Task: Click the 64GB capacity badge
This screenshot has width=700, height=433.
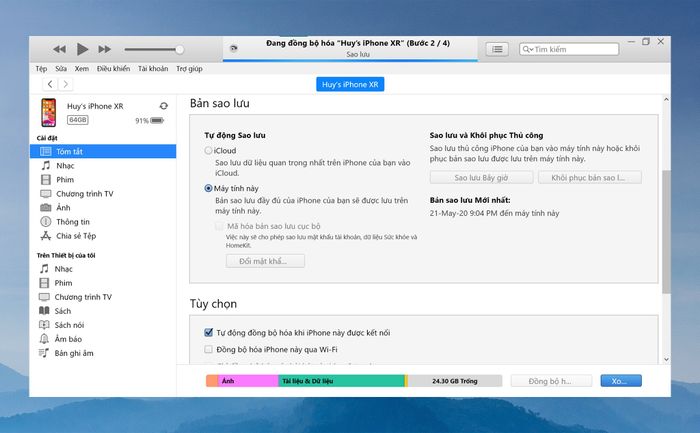Action: (78, 120)
